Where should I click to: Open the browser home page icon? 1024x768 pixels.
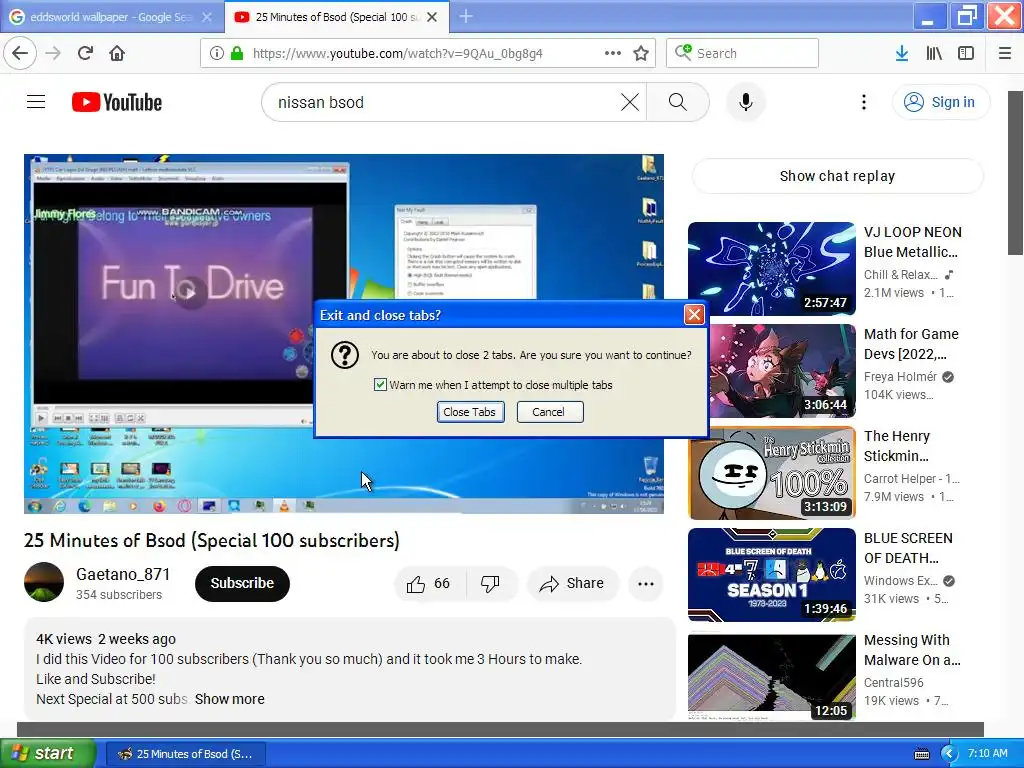pos(117,53)
